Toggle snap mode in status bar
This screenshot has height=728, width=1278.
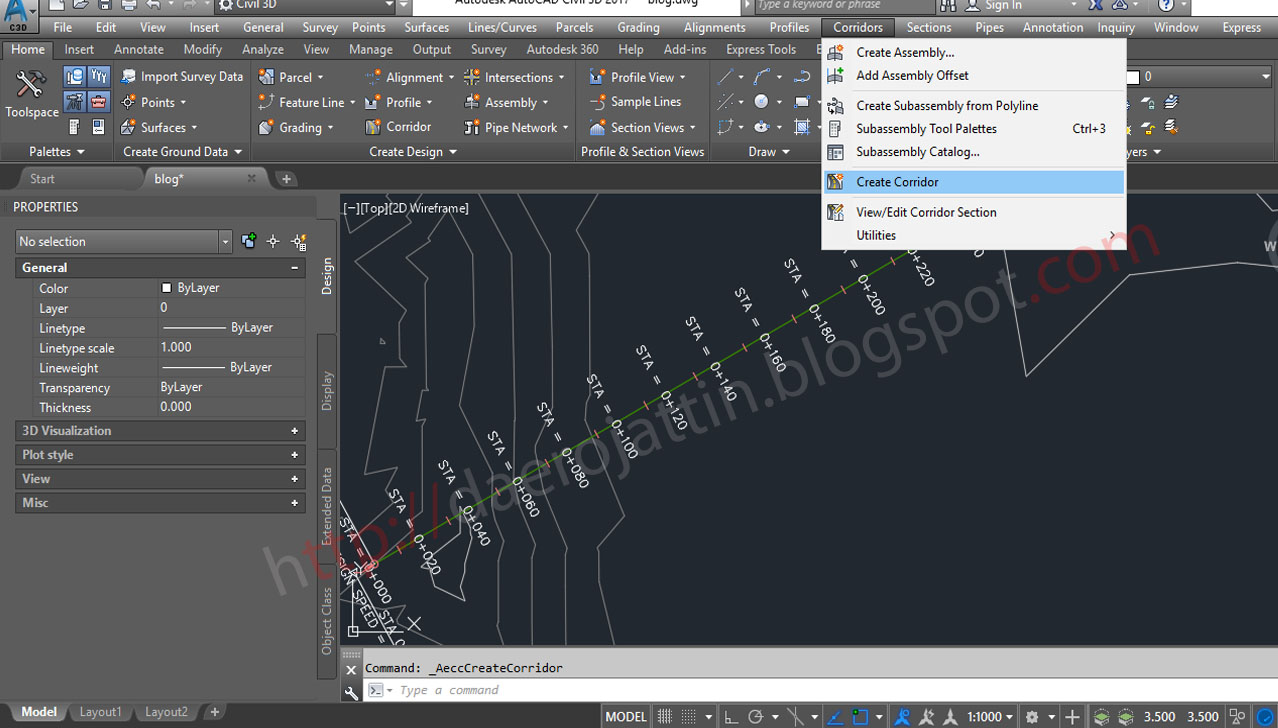click(x=688, y=717)
